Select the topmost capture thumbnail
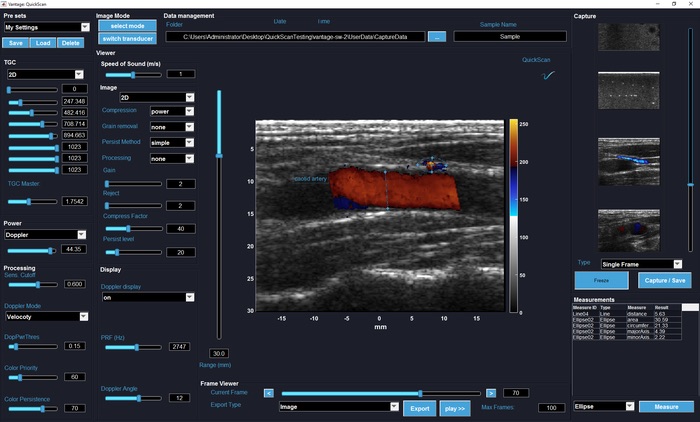Screen dimensions: 700x422 [x=629, y=37]
